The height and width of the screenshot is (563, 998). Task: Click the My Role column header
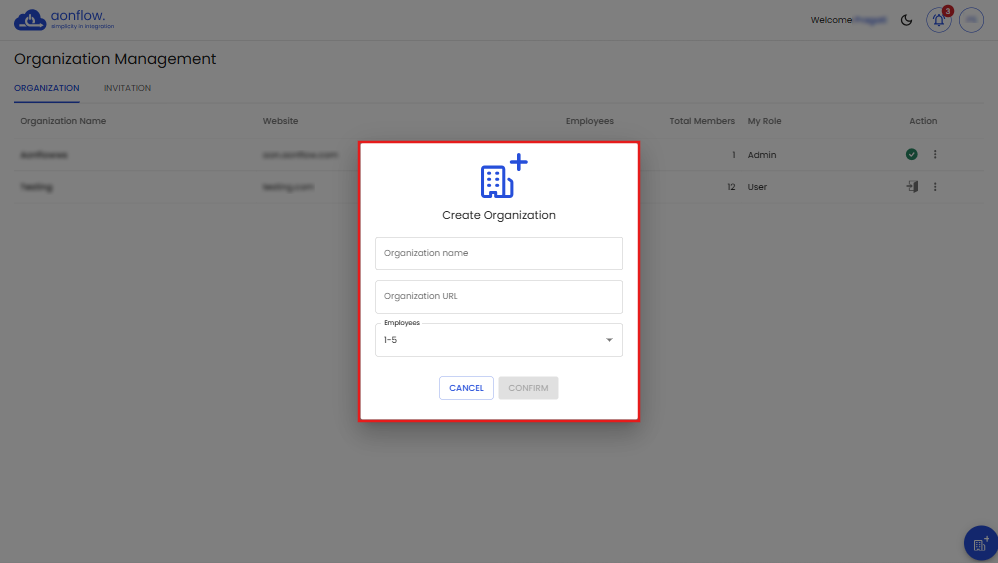pyautogui.click(x=764, y=121)
